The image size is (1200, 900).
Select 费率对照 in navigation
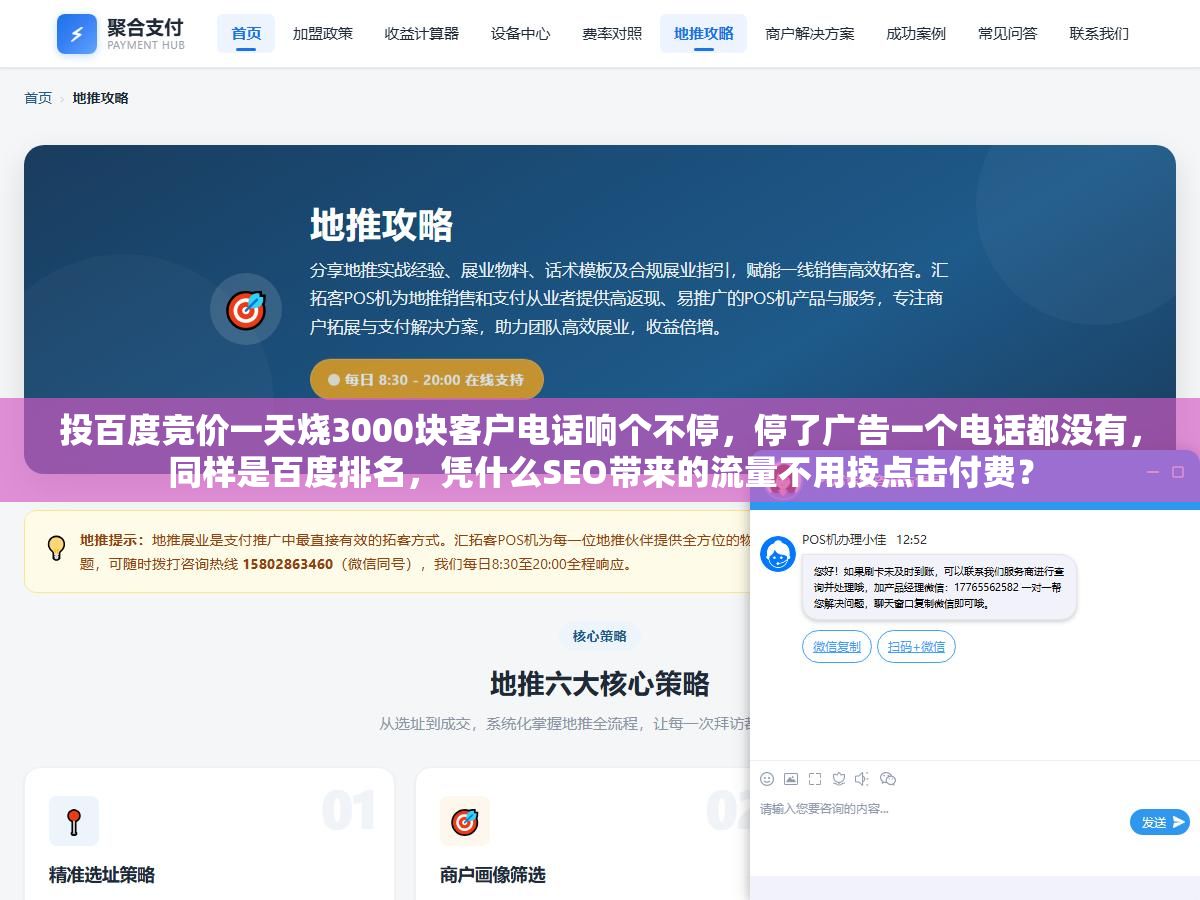[x=612, y=34]
